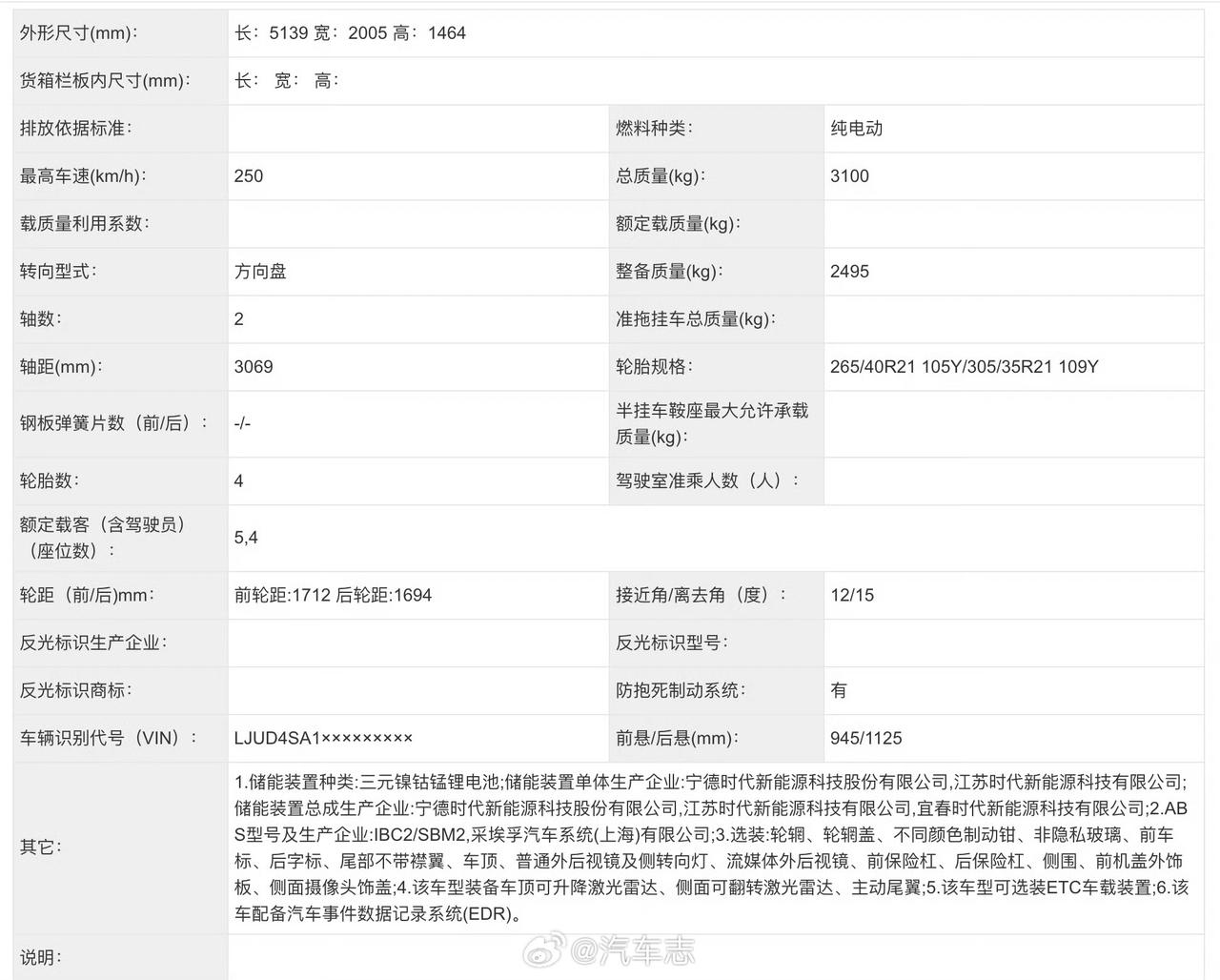Click the 额定载质量(kg) label

click(x=679, y=224)
